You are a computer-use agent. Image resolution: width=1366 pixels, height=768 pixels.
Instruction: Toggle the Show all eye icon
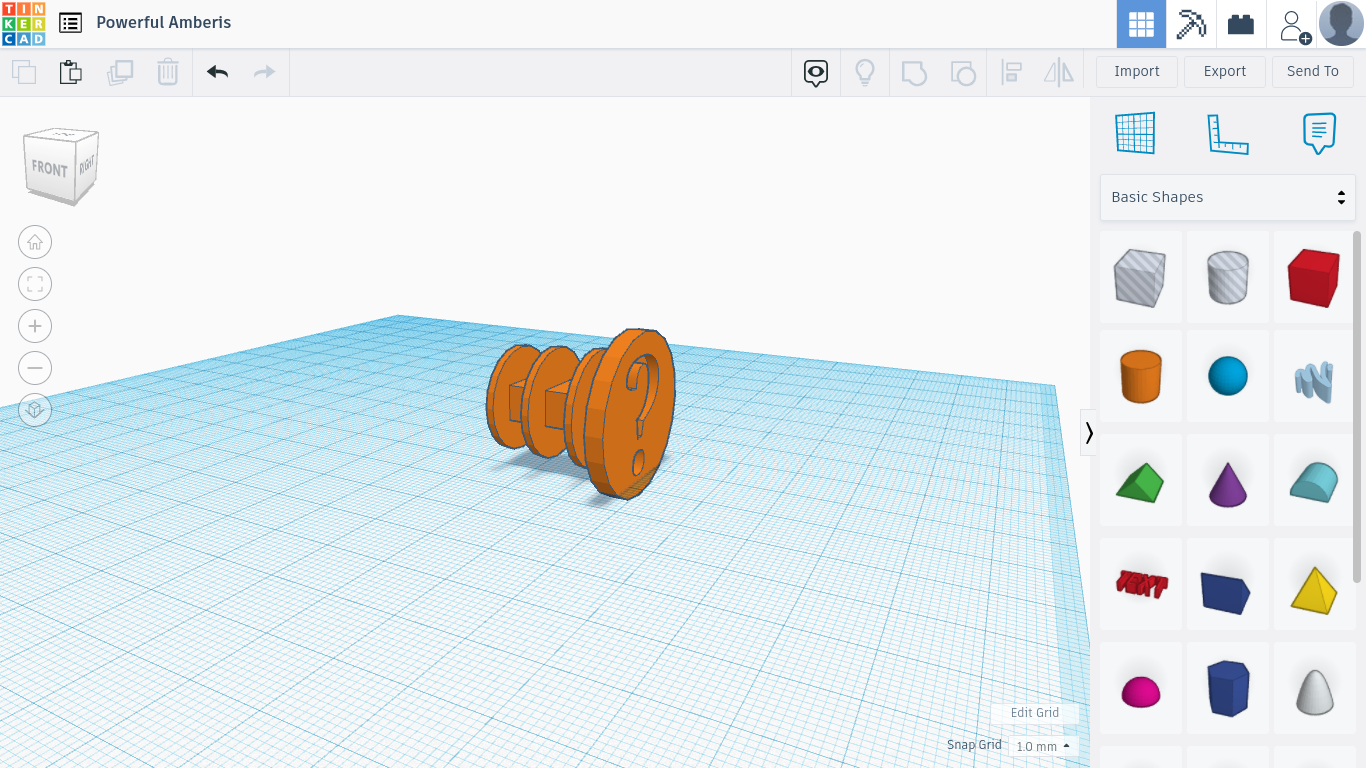click(816, 72)
